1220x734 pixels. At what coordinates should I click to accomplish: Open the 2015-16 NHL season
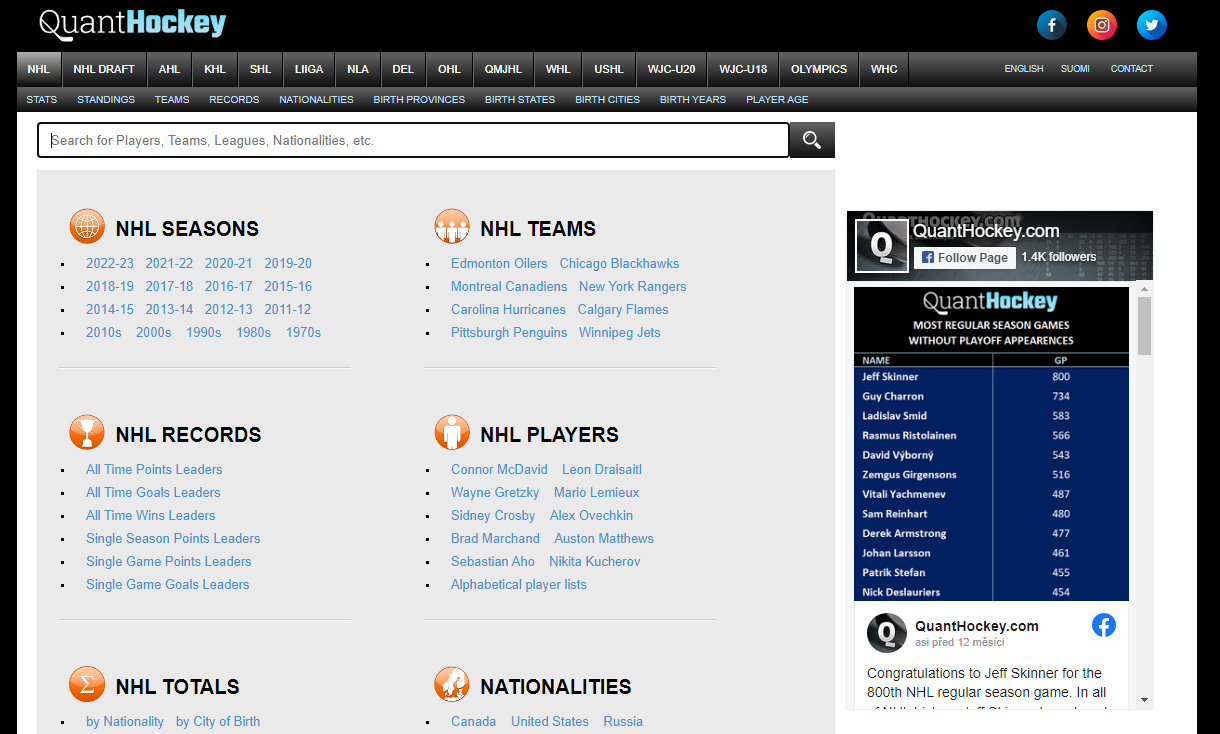288,287
